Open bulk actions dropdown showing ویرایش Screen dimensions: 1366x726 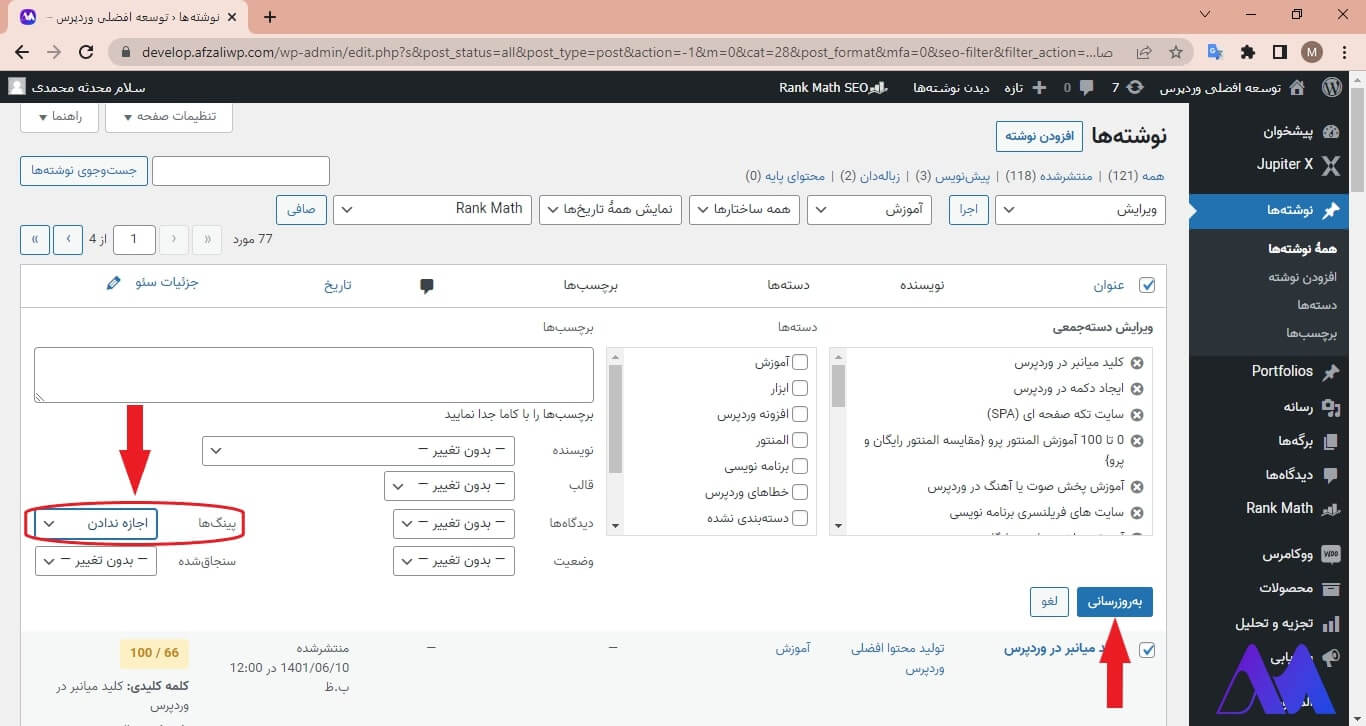tap(1082, 210)
